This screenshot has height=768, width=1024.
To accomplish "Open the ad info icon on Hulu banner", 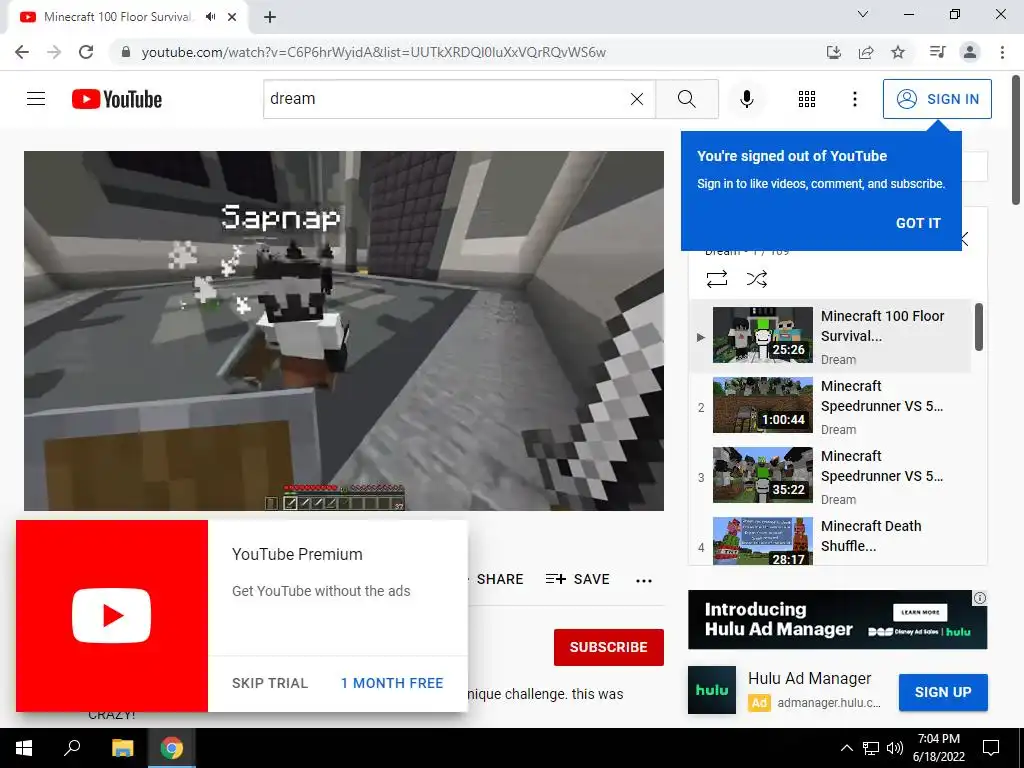I will pos(980,598).
